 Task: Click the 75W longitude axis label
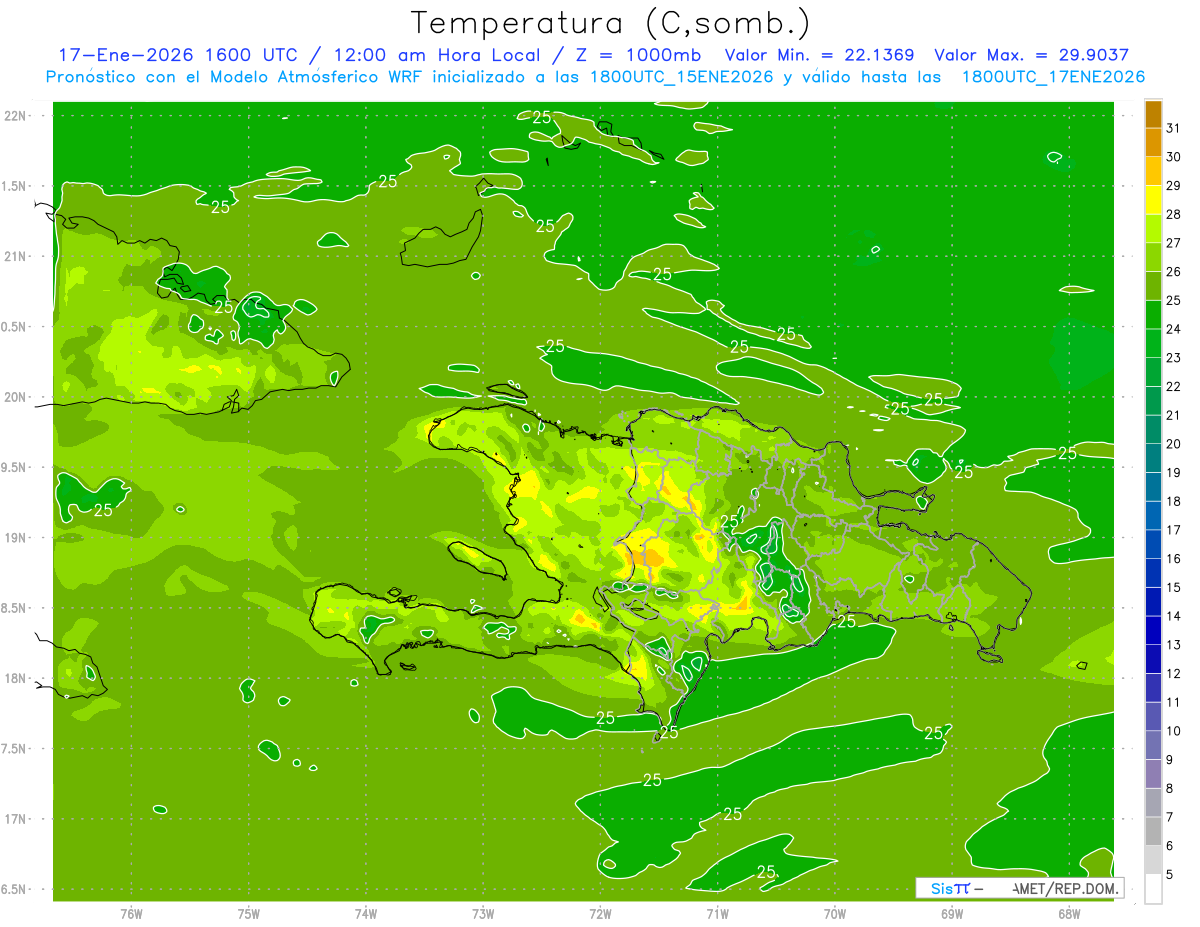tap(248, 914)
